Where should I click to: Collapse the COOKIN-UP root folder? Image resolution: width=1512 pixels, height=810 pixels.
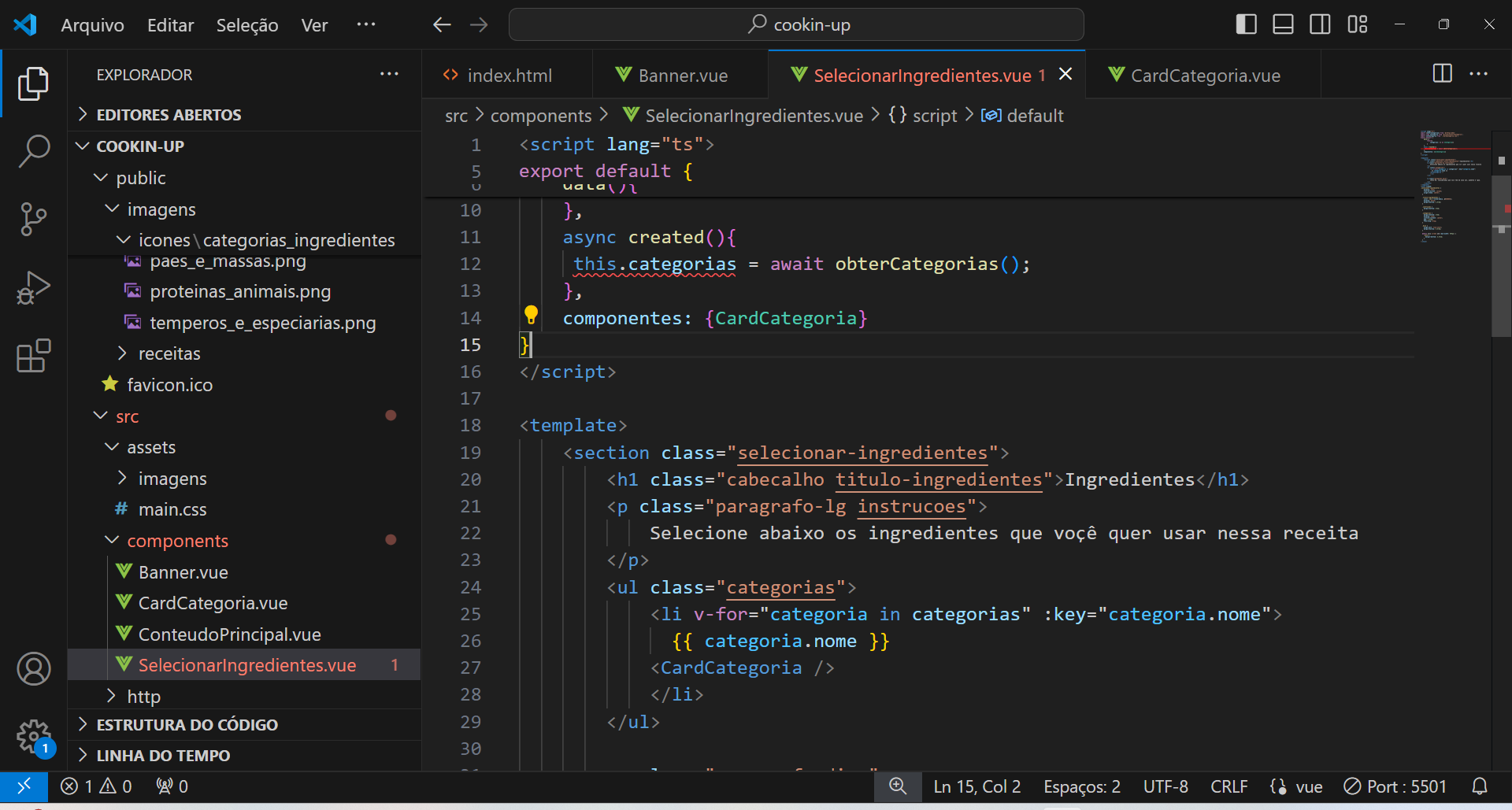click(244, 146)
